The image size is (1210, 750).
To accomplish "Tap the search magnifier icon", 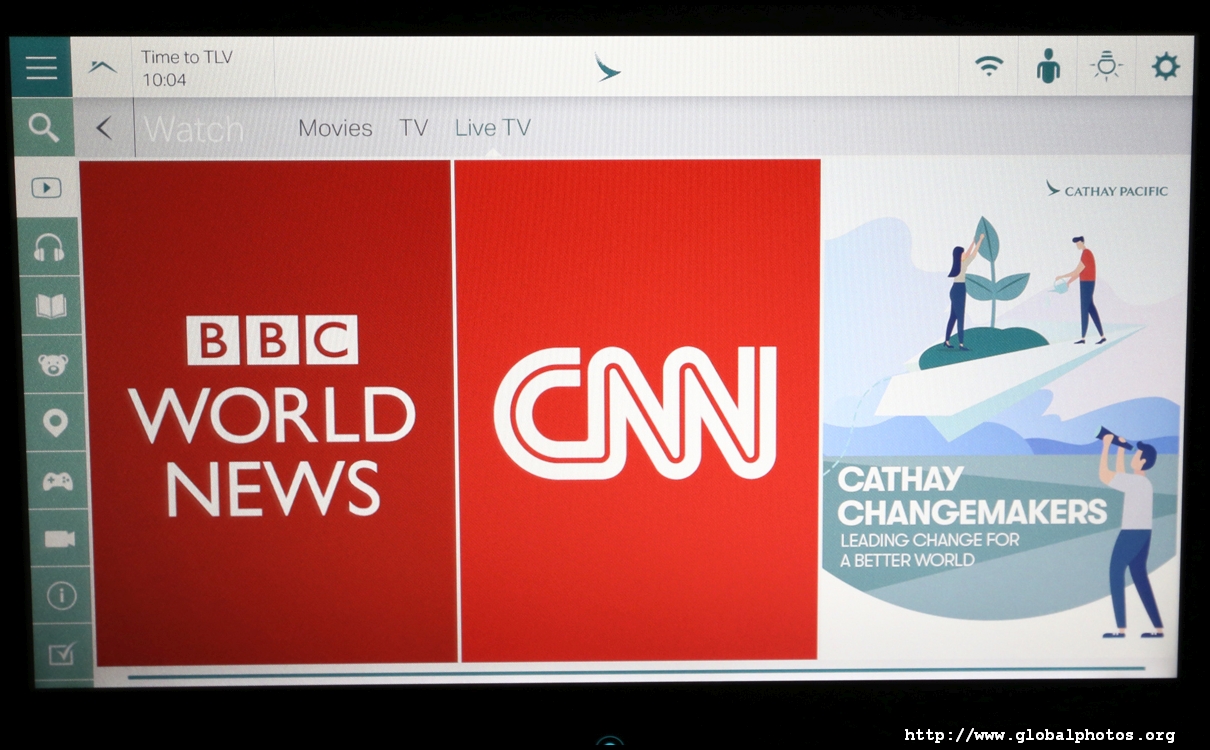I will (43, 127).
